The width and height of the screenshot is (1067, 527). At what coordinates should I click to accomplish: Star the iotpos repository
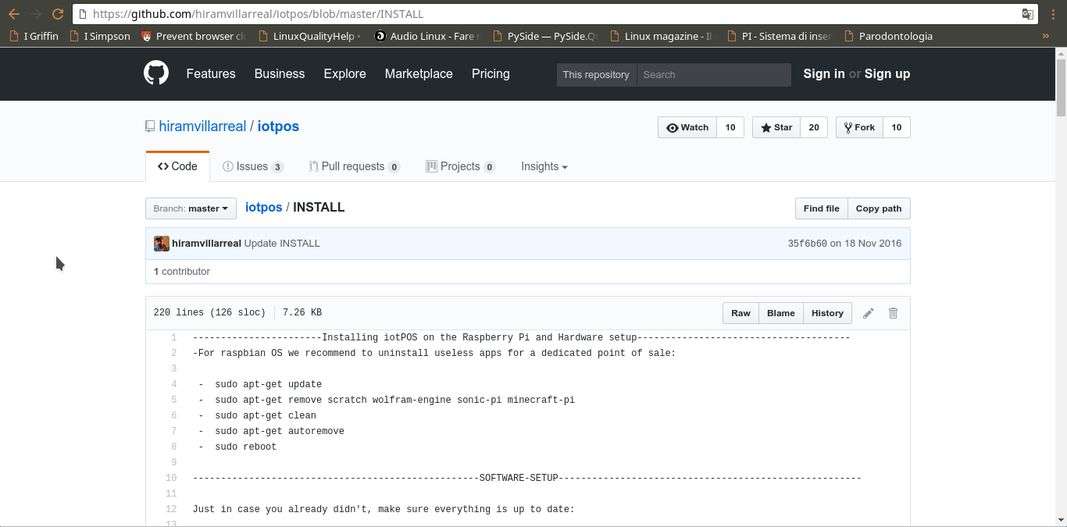point(776,127)
